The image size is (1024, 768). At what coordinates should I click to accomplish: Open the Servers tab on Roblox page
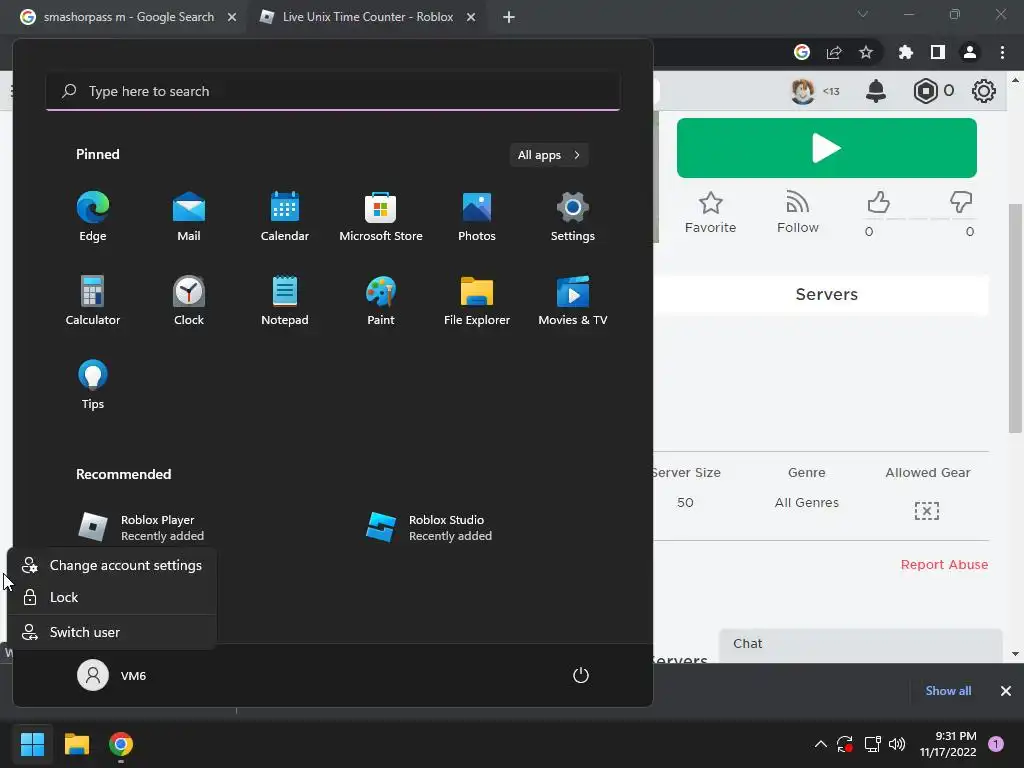coord(826,295)
